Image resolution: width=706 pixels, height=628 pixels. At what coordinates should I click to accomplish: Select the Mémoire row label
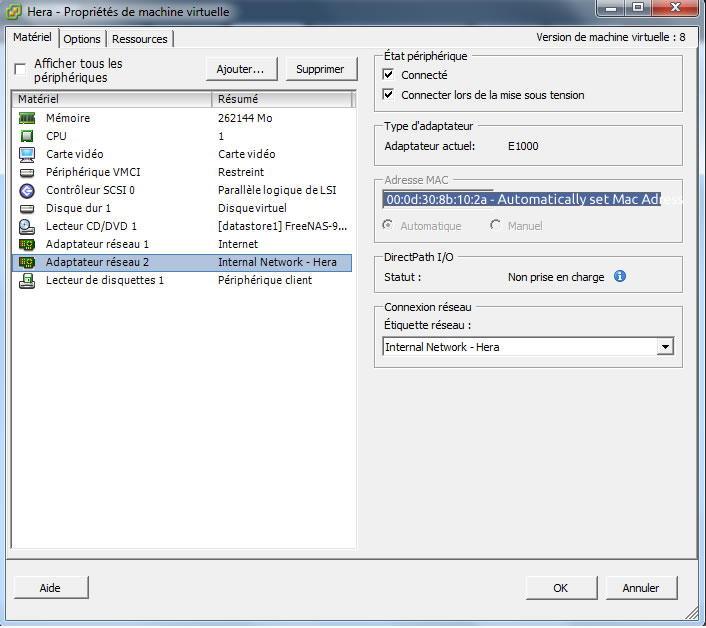pos(68,118)
